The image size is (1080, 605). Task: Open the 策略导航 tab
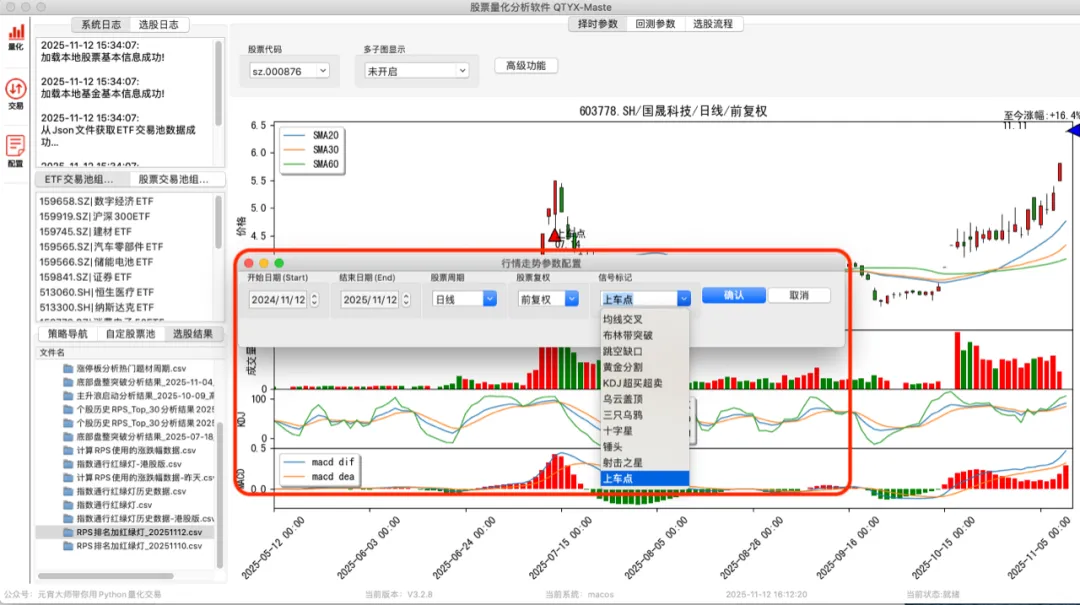[68, 334]
